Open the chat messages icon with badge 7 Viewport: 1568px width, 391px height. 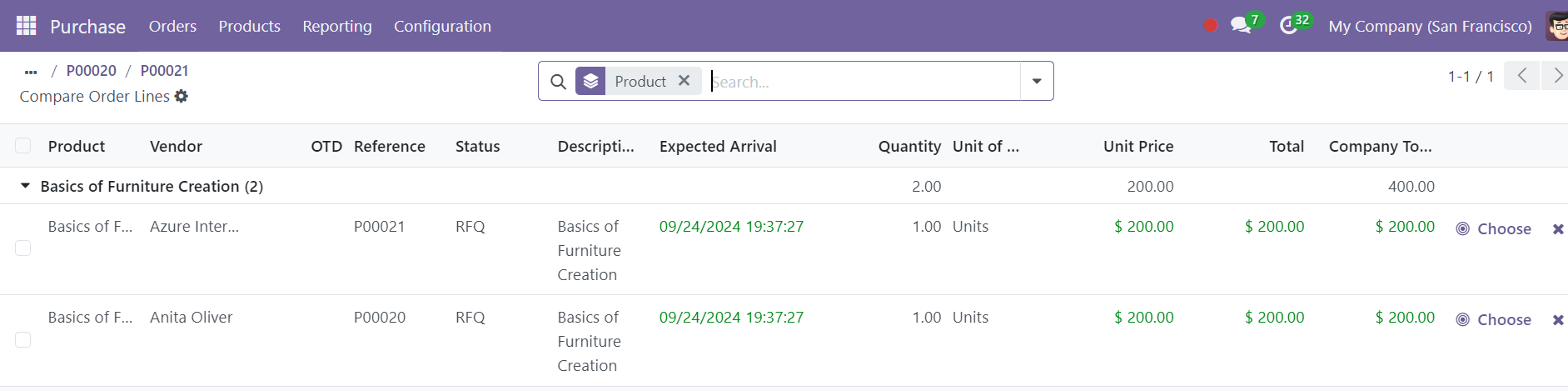pyautogui.click(x=1242, y=25)
